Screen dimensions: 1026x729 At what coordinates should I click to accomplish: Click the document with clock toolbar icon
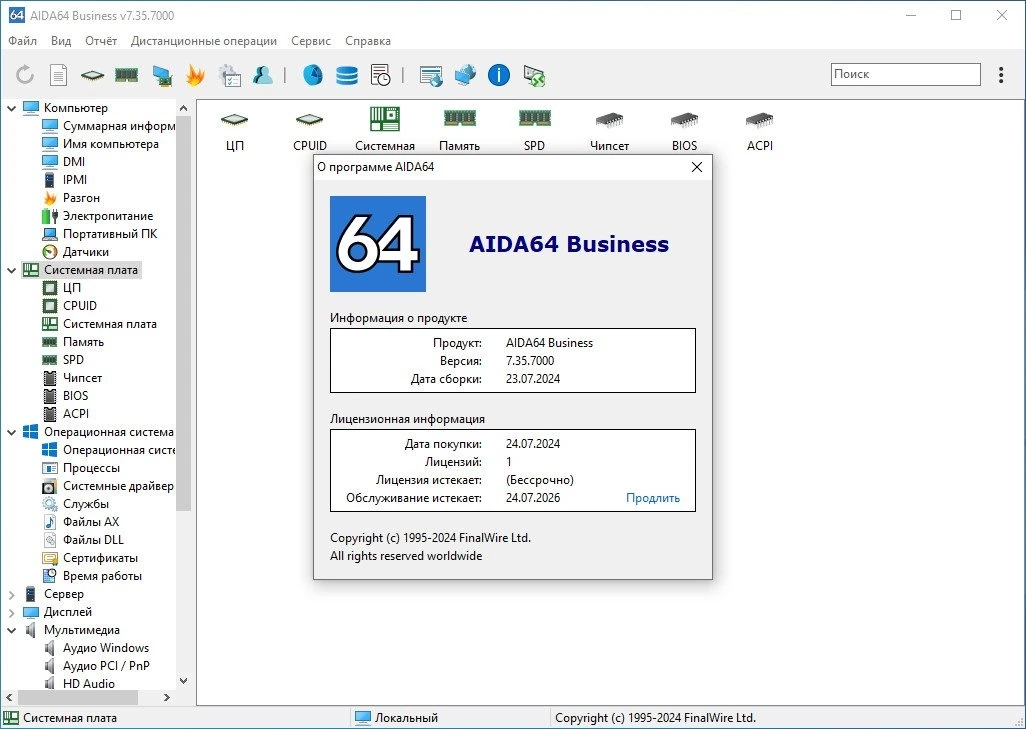pyautogui.click(x=380, y=75)
